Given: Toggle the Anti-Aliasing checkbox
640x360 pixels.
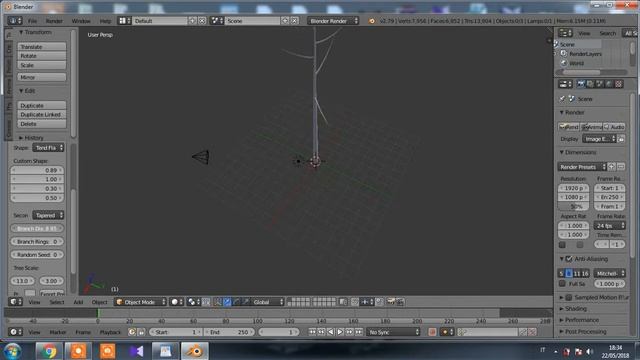Looking at the screenshot, I should coord(569,259).
